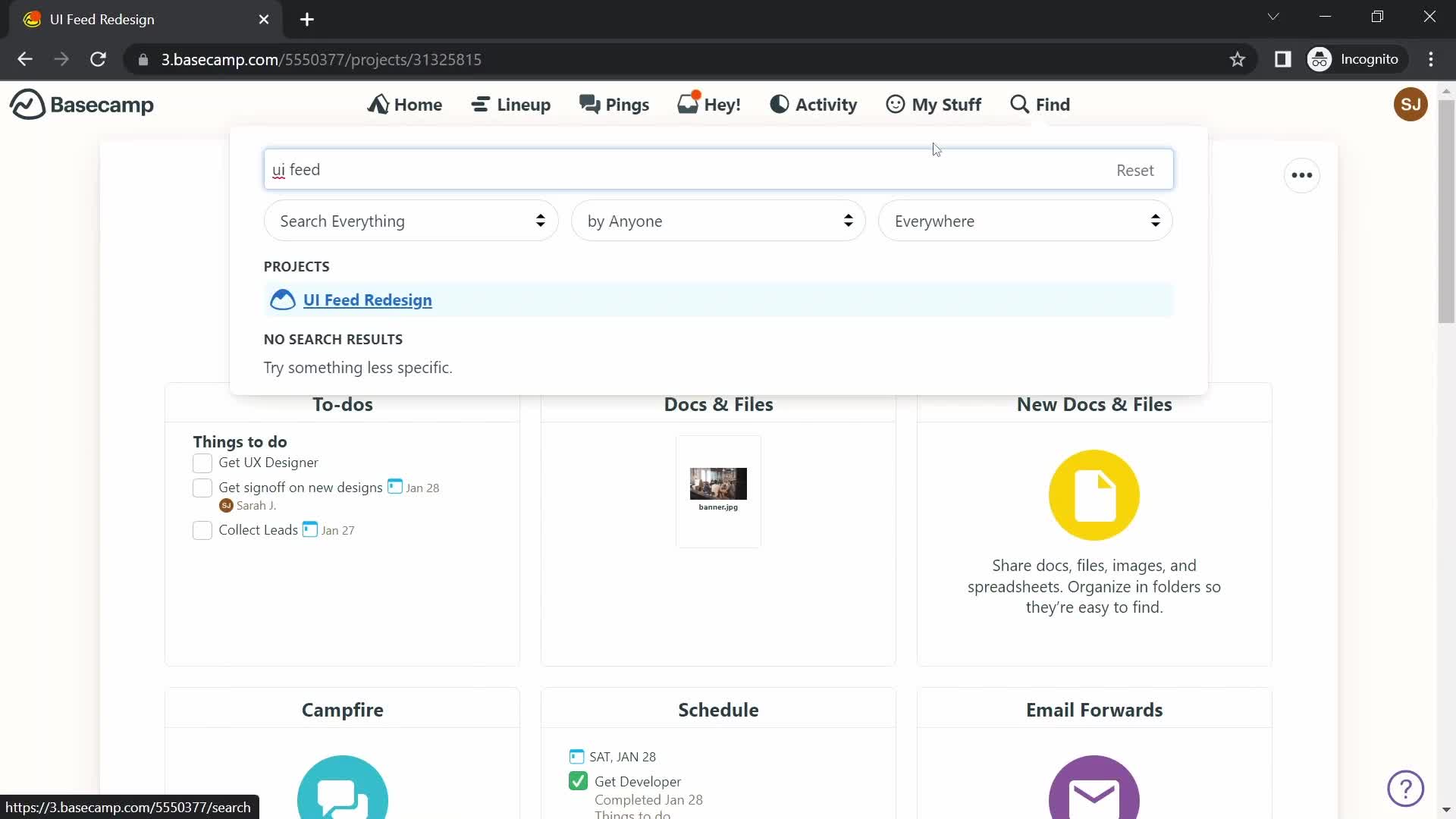
Task: Click the site lock icon
Action: click(143, 60)
